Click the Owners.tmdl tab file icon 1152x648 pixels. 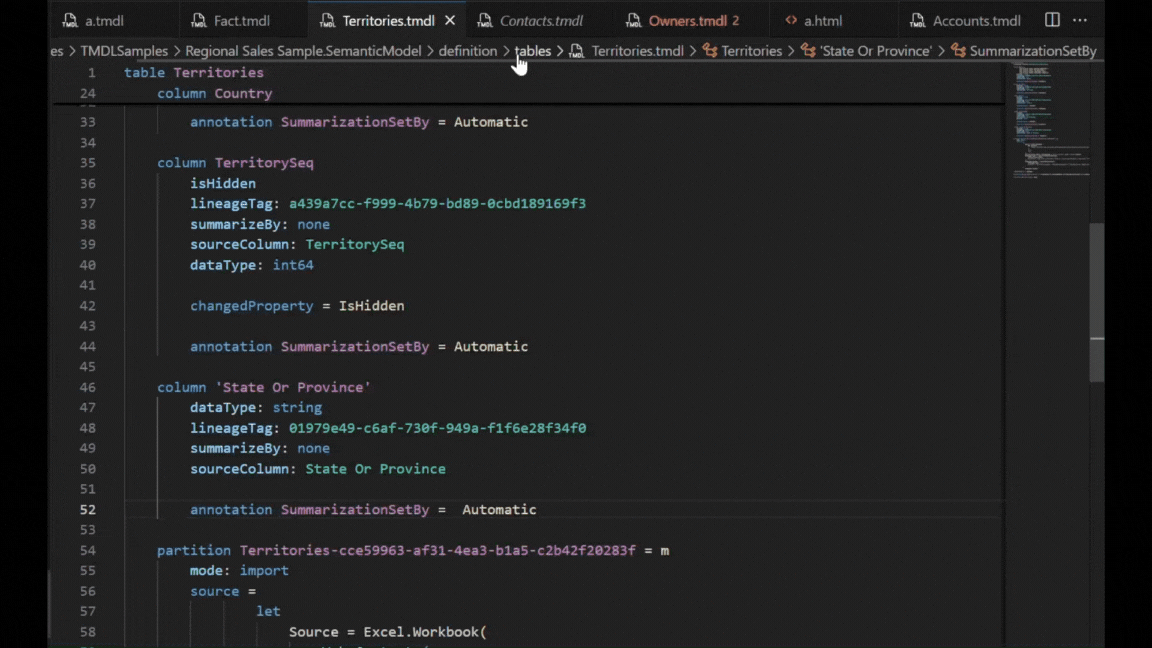pyautogui.click(x=634, y=21)
